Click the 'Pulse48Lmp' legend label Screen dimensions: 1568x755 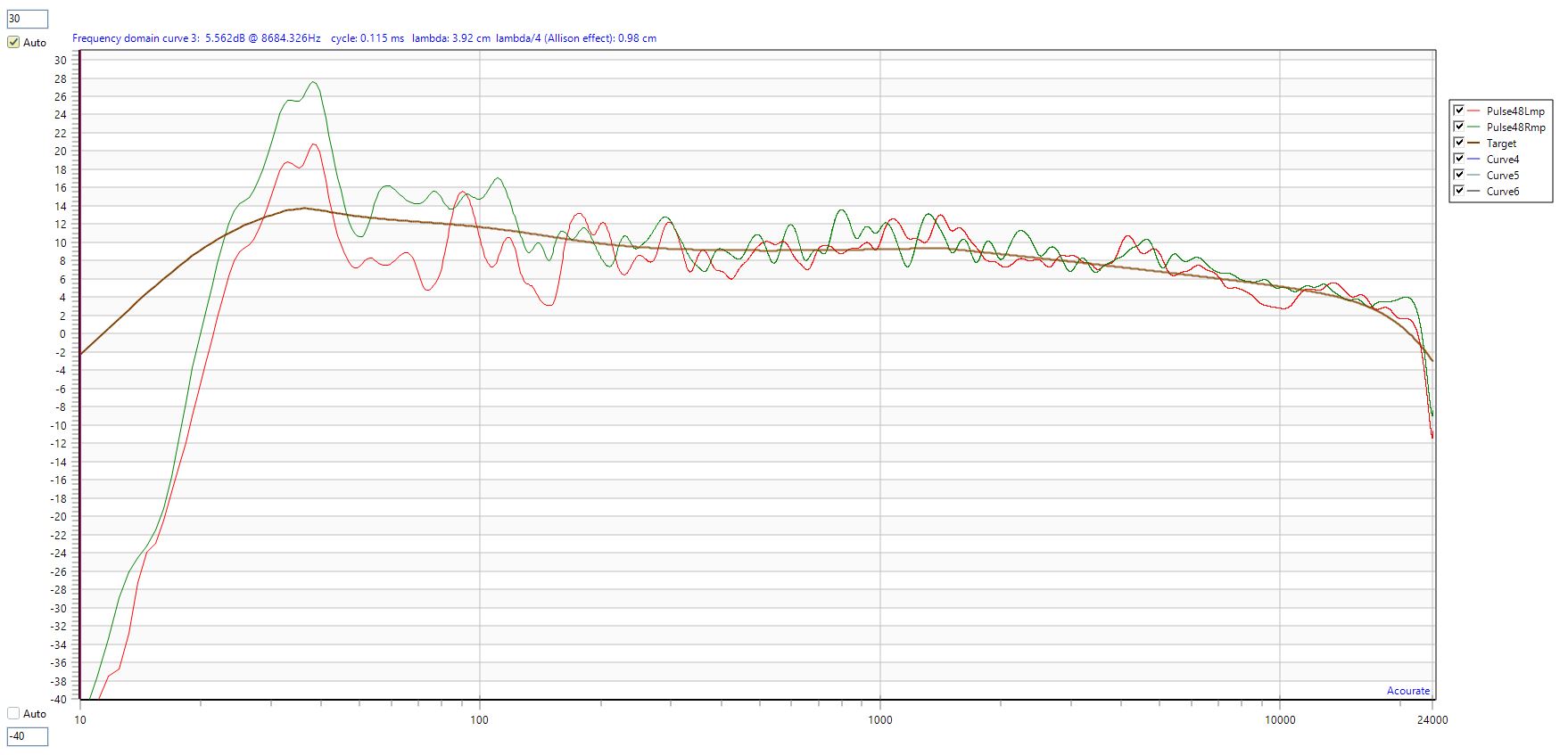(x=1515, y=111)
